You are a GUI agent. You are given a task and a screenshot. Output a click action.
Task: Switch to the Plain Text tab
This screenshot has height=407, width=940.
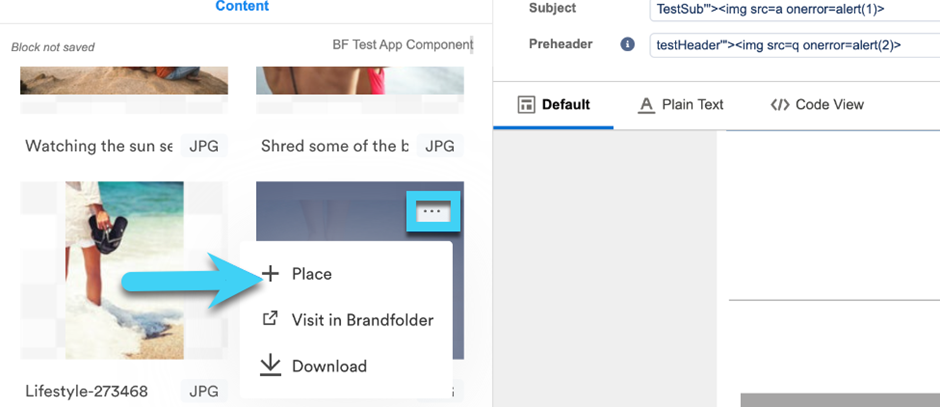pyautogui.click(x=680, y=105)
